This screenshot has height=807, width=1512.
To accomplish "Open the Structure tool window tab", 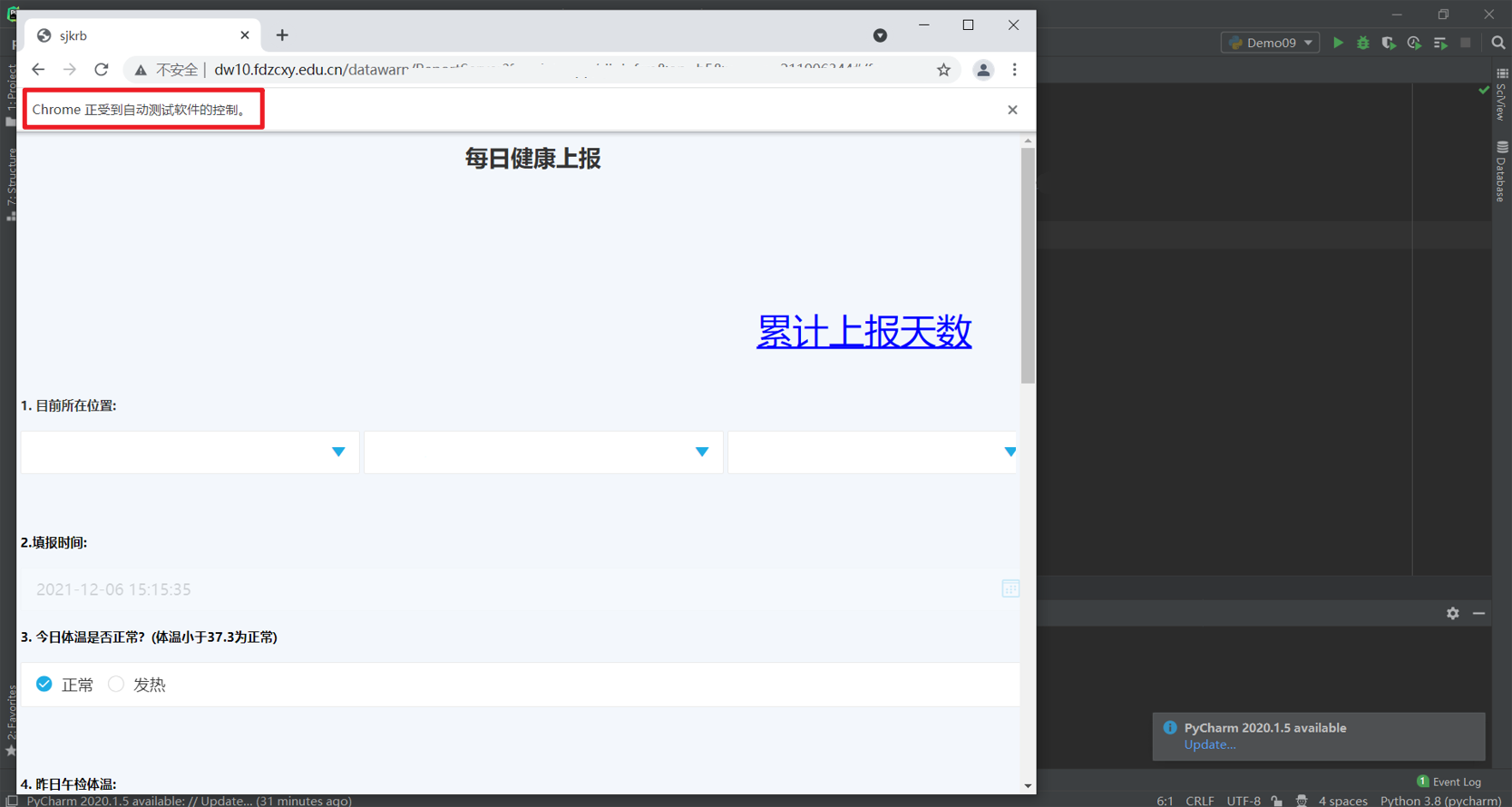I will click(x=11, y=184).
